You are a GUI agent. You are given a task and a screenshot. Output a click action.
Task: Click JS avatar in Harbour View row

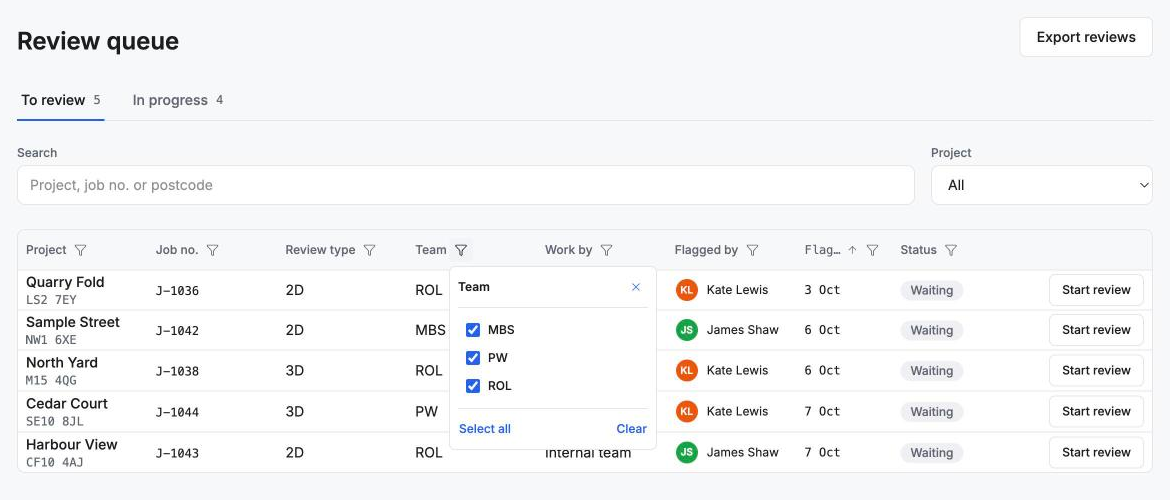pyautogui.click(x=686, y=452)
